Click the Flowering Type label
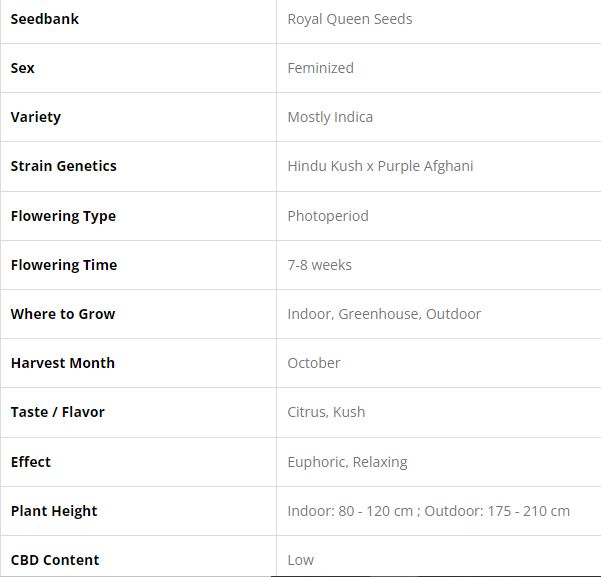The width and height of the screenshot is (601, 577). pyautogui.click(x=63, y=216)
